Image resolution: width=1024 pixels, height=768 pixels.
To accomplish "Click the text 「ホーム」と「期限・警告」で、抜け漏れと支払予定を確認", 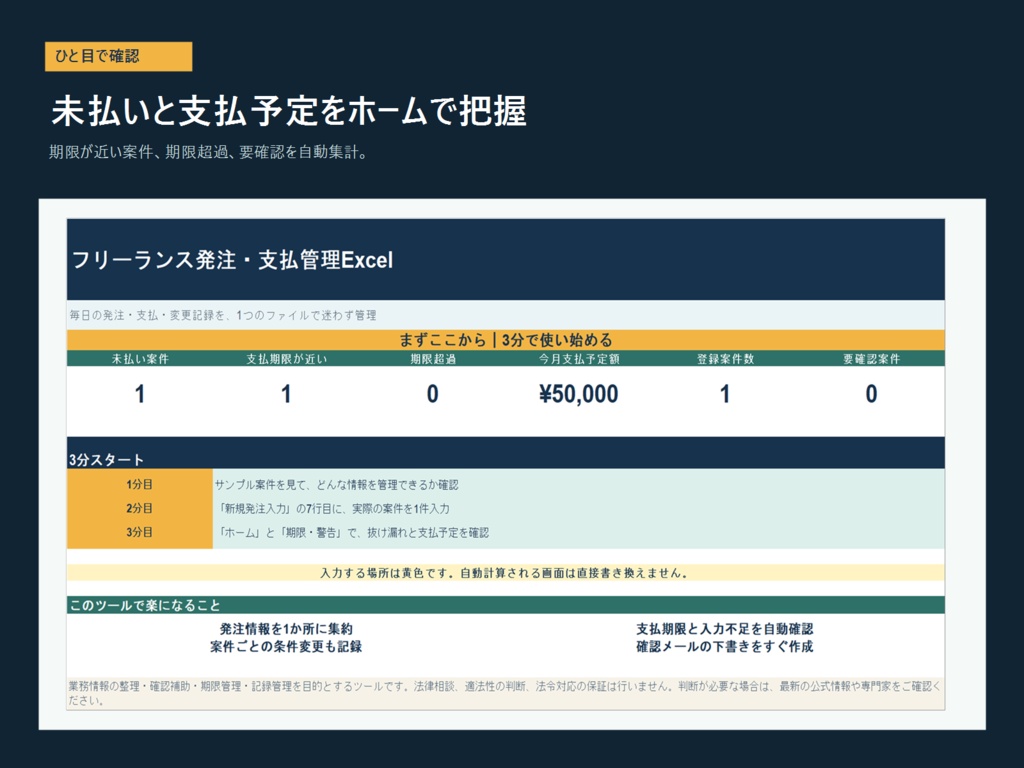I will 352,533.
